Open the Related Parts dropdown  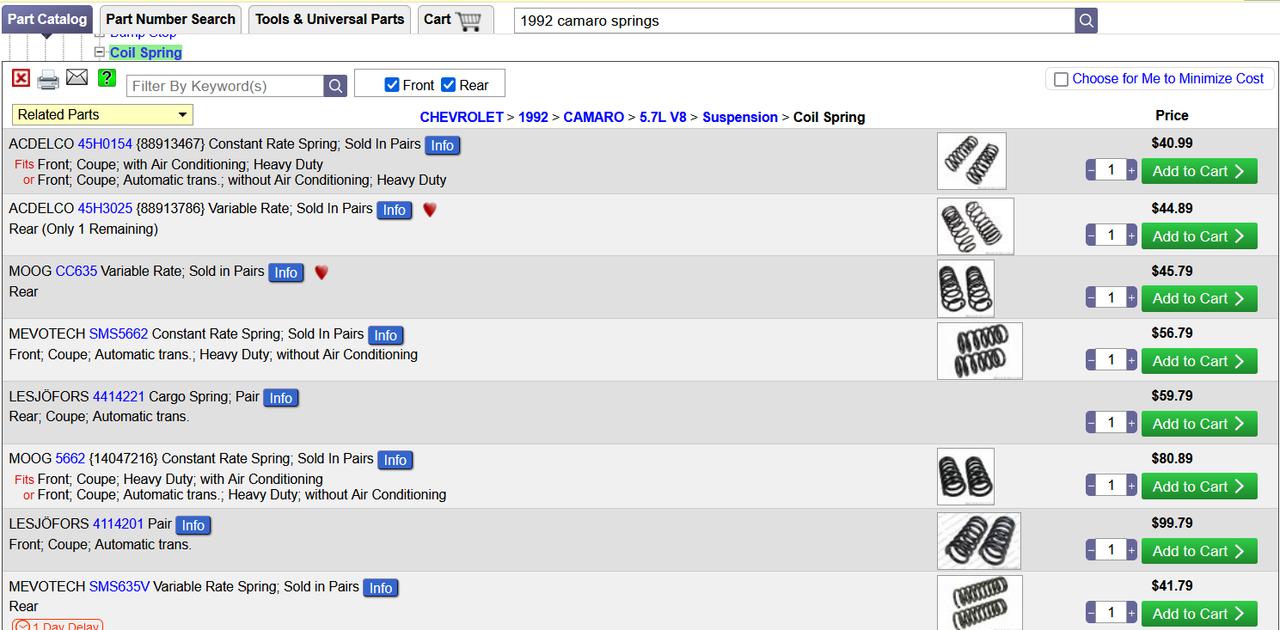(x=102, y=115)
